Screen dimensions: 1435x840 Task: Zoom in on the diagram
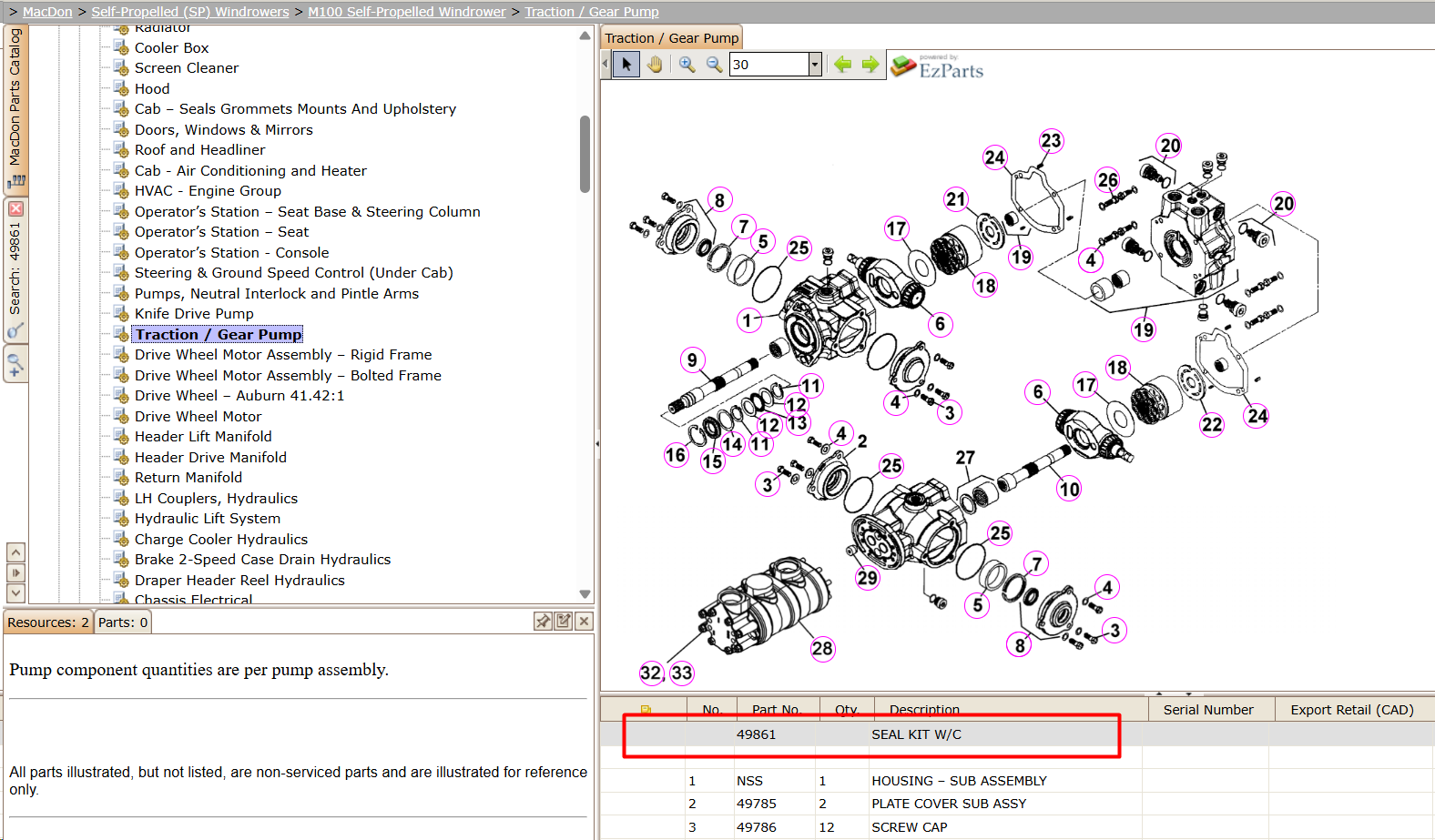tap(687, 65)
